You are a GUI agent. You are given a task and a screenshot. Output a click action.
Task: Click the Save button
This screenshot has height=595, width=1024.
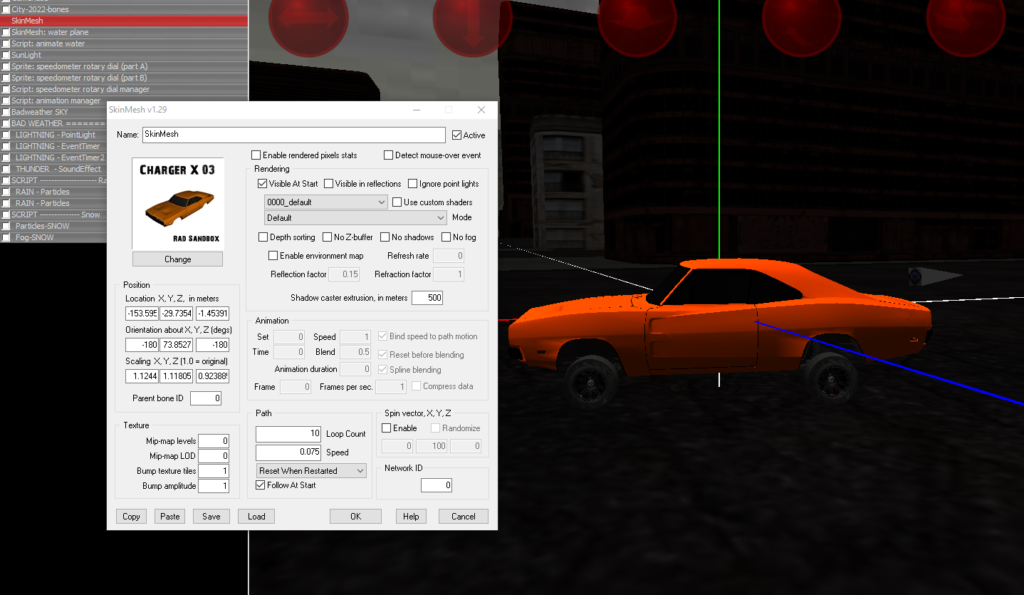click(x=211, y=517)
